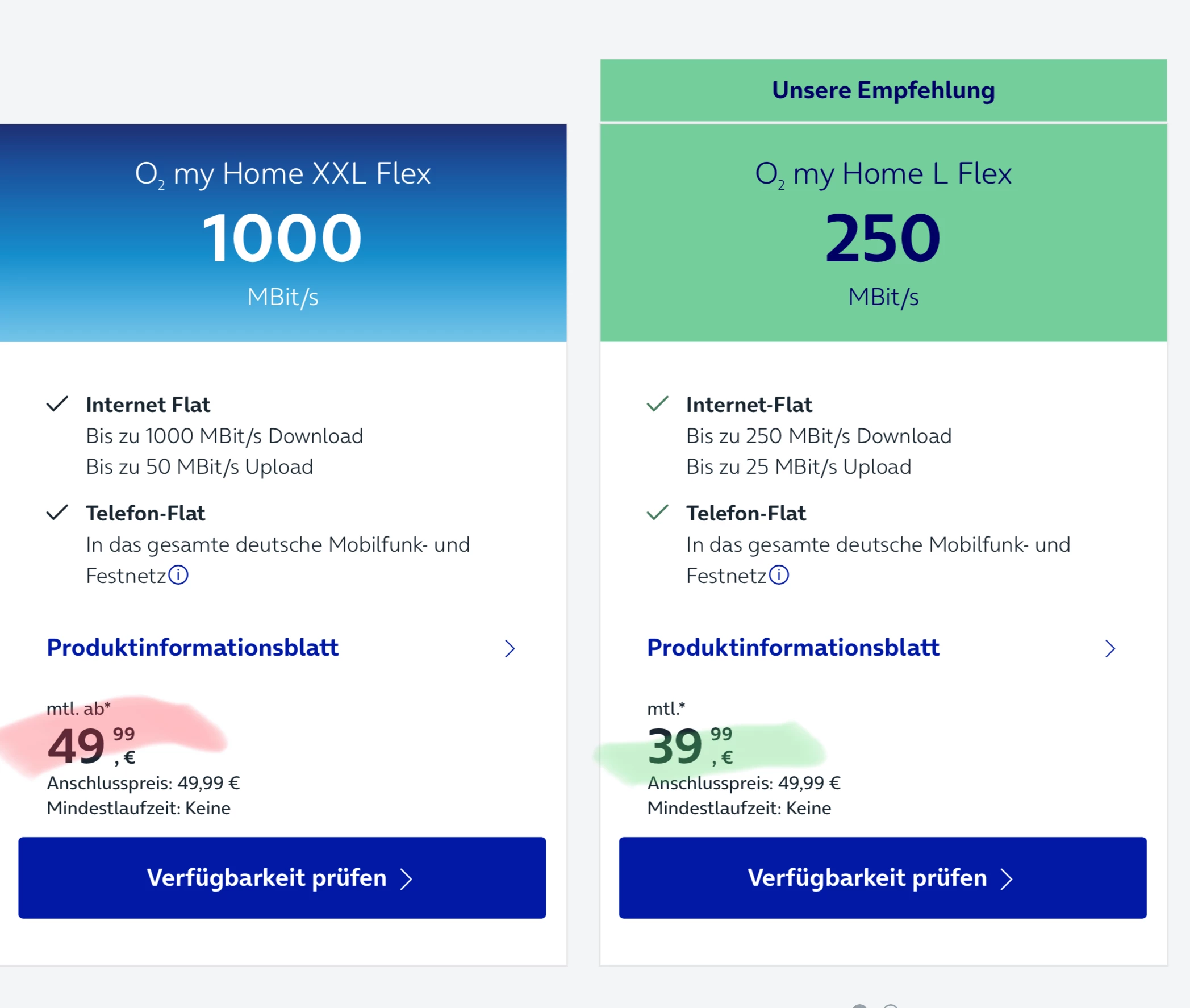Click checkmark next to Internet Flat in XXL card
Screen dimensions: 1190x1008
(57, 404)
